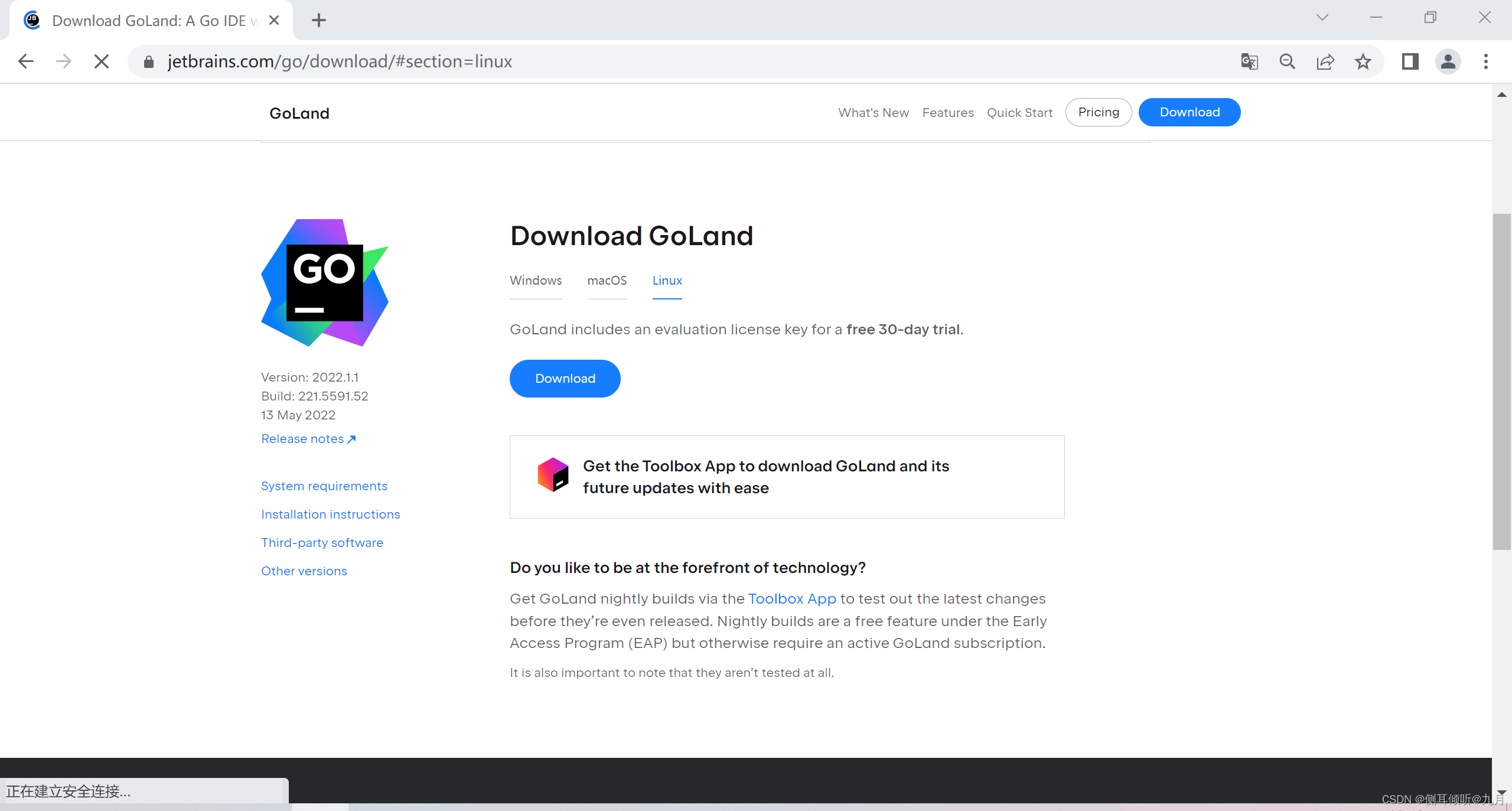This screenshot has height=811, width=1512.
Task: Select the macOS download tab
Action: [x=607, y=281]
